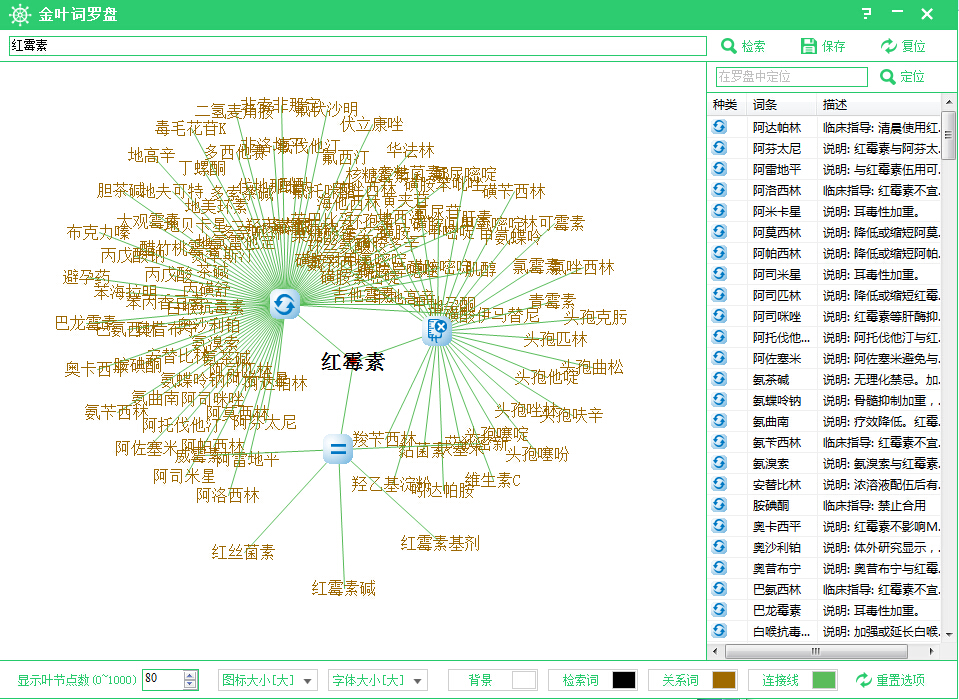Save the compass with the 保存 button

pyautogui.click(x=823, y=46)
